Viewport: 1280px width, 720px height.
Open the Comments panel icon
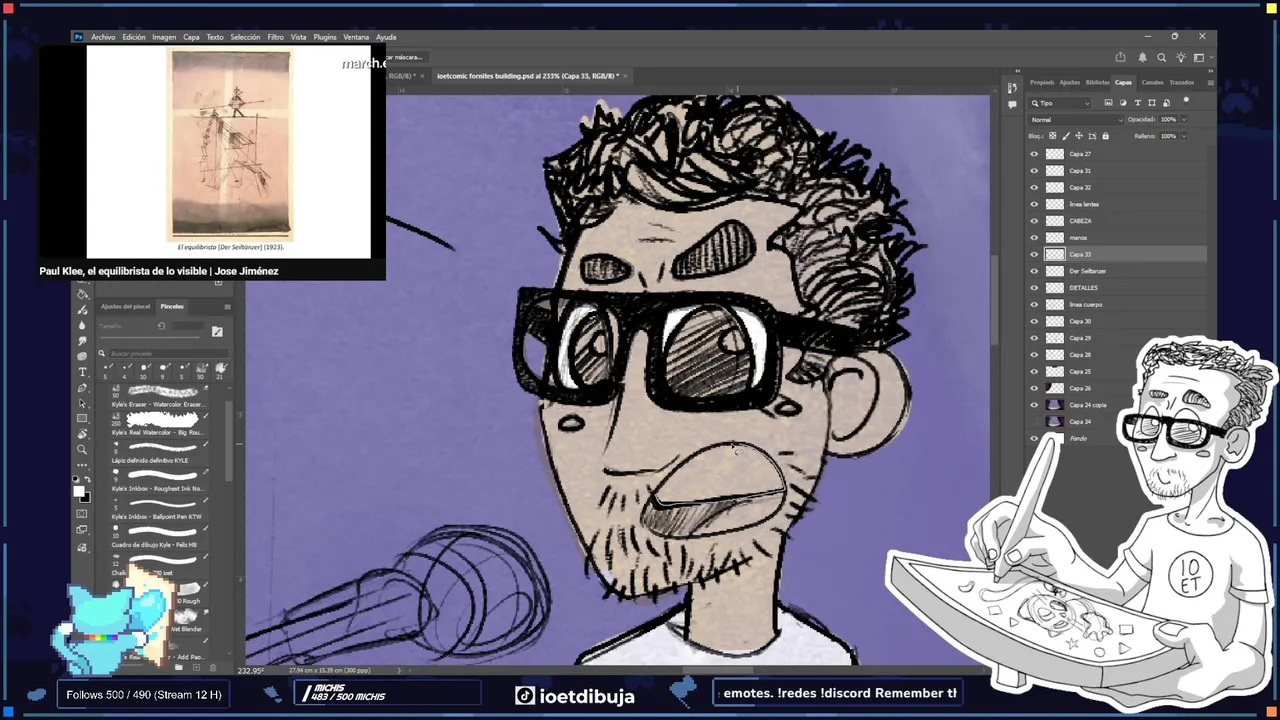[x=1012, y=104]
